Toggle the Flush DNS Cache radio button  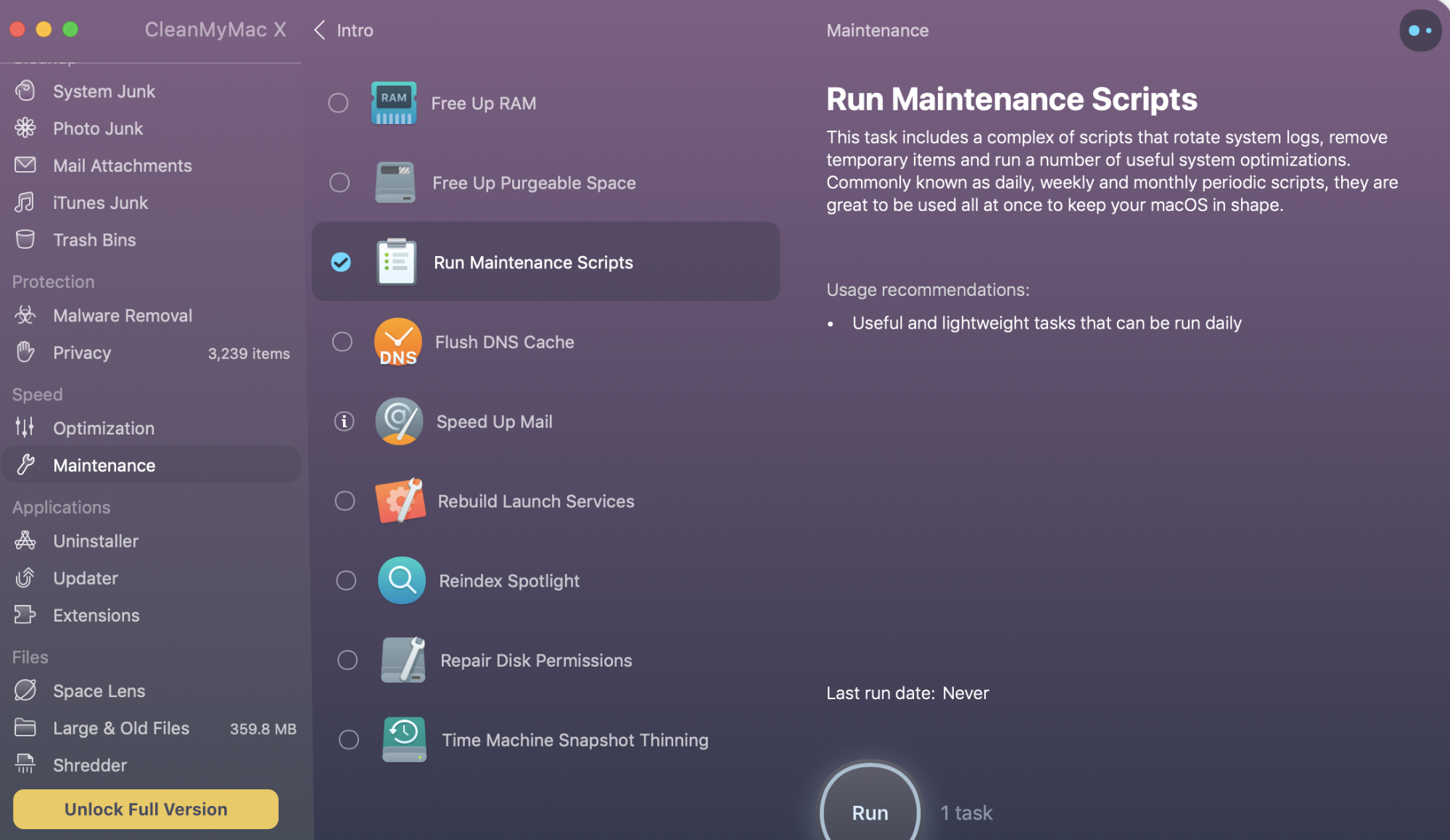pyautogui.click(x=342, y=342)
